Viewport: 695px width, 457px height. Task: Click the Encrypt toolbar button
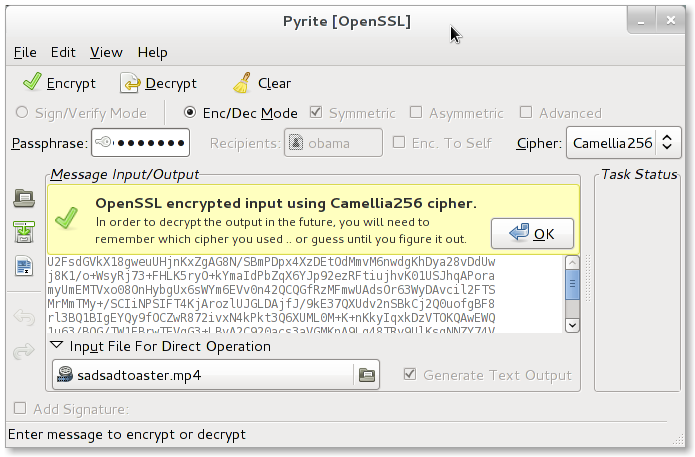click(59, 83)
